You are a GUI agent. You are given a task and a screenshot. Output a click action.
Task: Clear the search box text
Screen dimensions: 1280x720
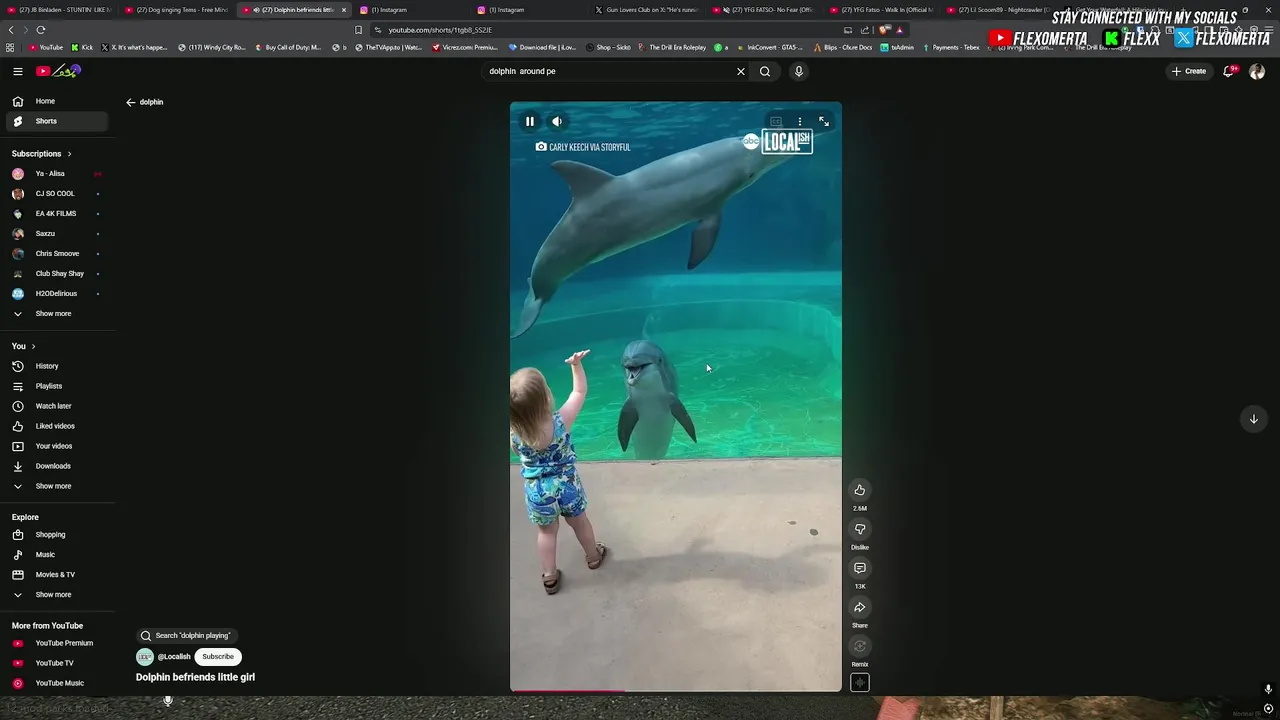click(x=741, y=71)
